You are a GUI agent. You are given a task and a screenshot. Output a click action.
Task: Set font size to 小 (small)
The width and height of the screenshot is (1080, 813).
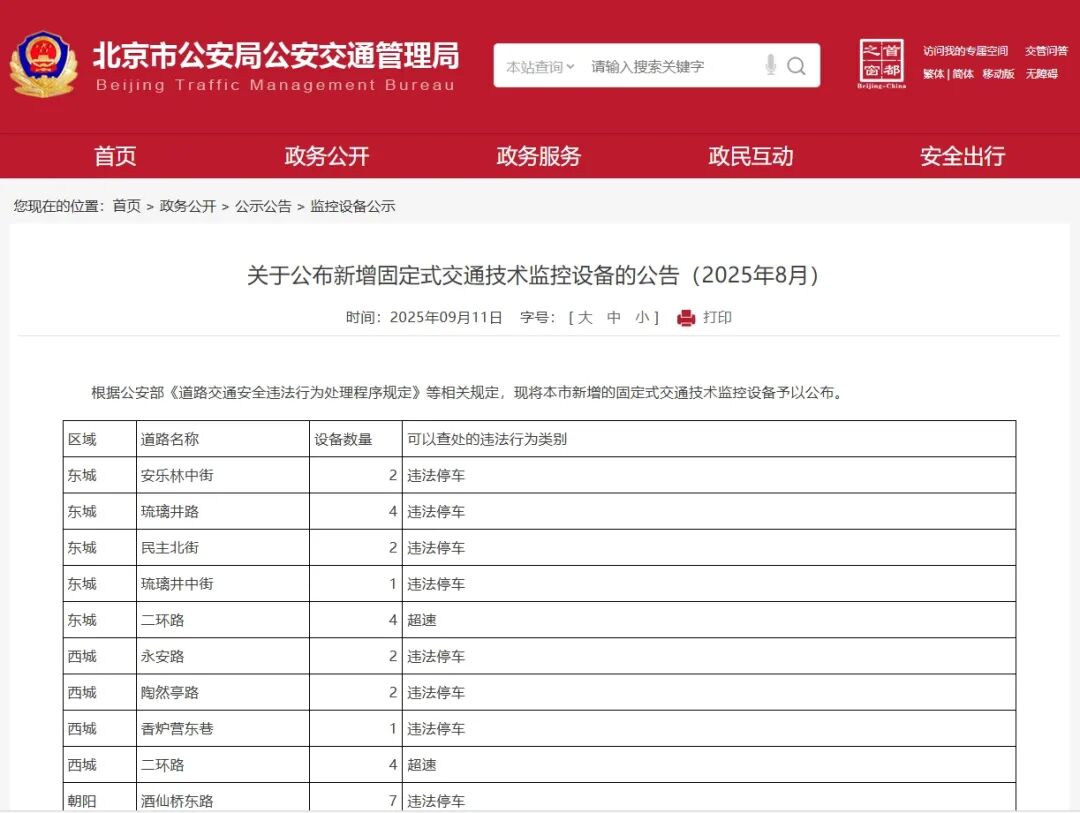[641, 318]
